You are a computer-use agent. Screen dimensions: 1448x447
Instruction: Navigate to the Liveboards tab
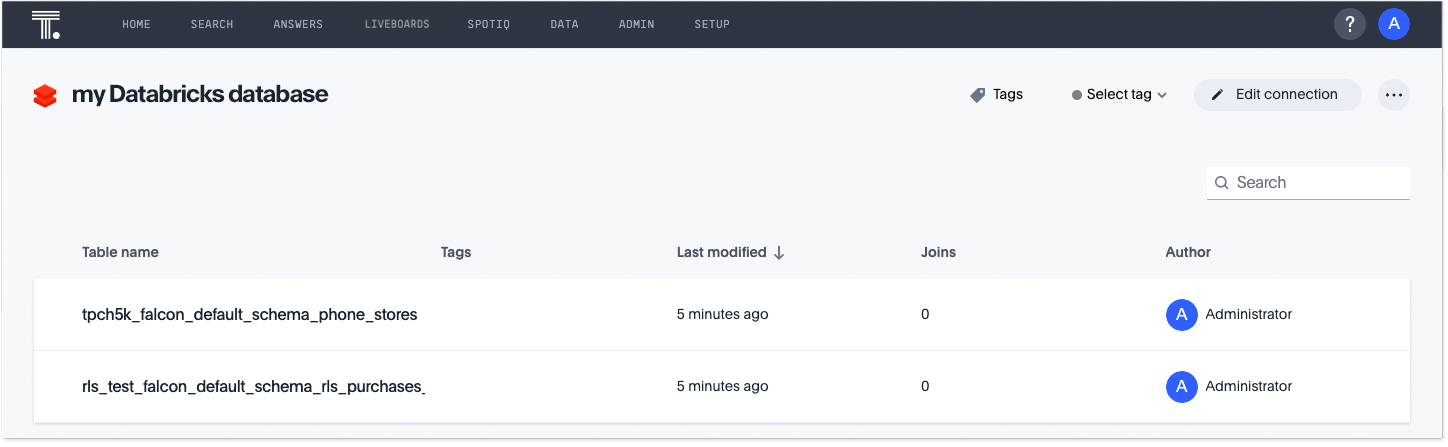point(397,25)
